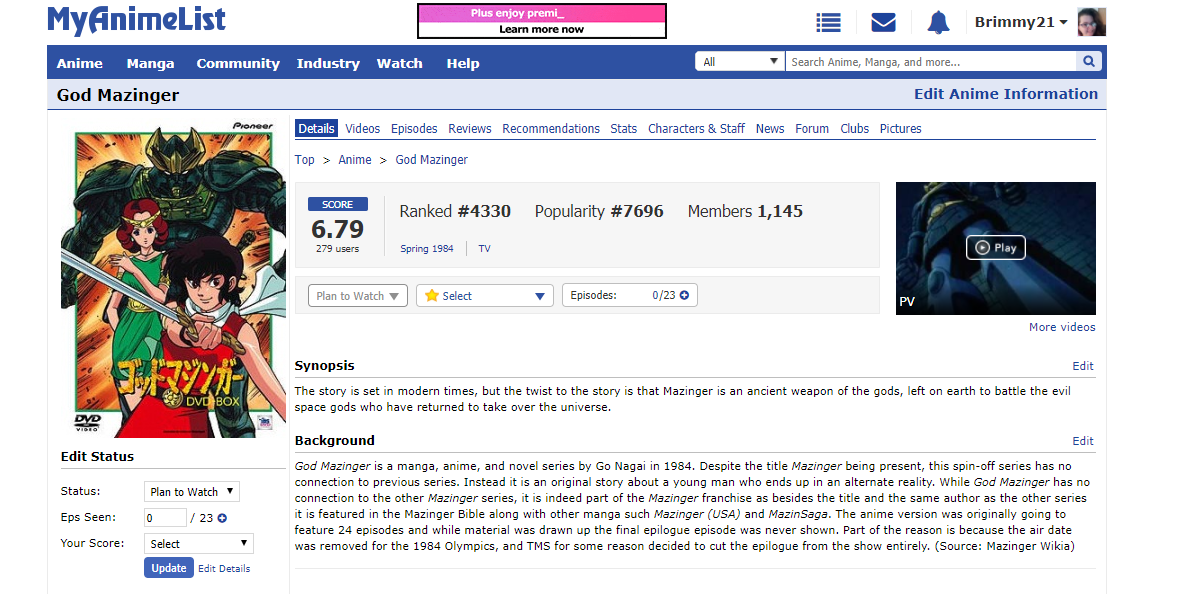
Task: Click Anime breadcrumb link
Action: click(355, 160)
